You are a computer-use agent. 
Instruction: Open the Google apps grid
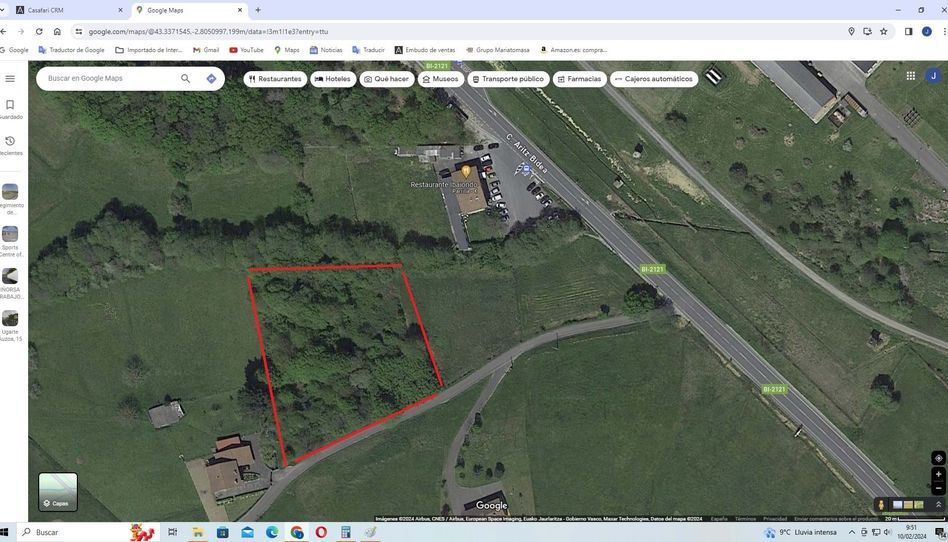tap(910, 75)
